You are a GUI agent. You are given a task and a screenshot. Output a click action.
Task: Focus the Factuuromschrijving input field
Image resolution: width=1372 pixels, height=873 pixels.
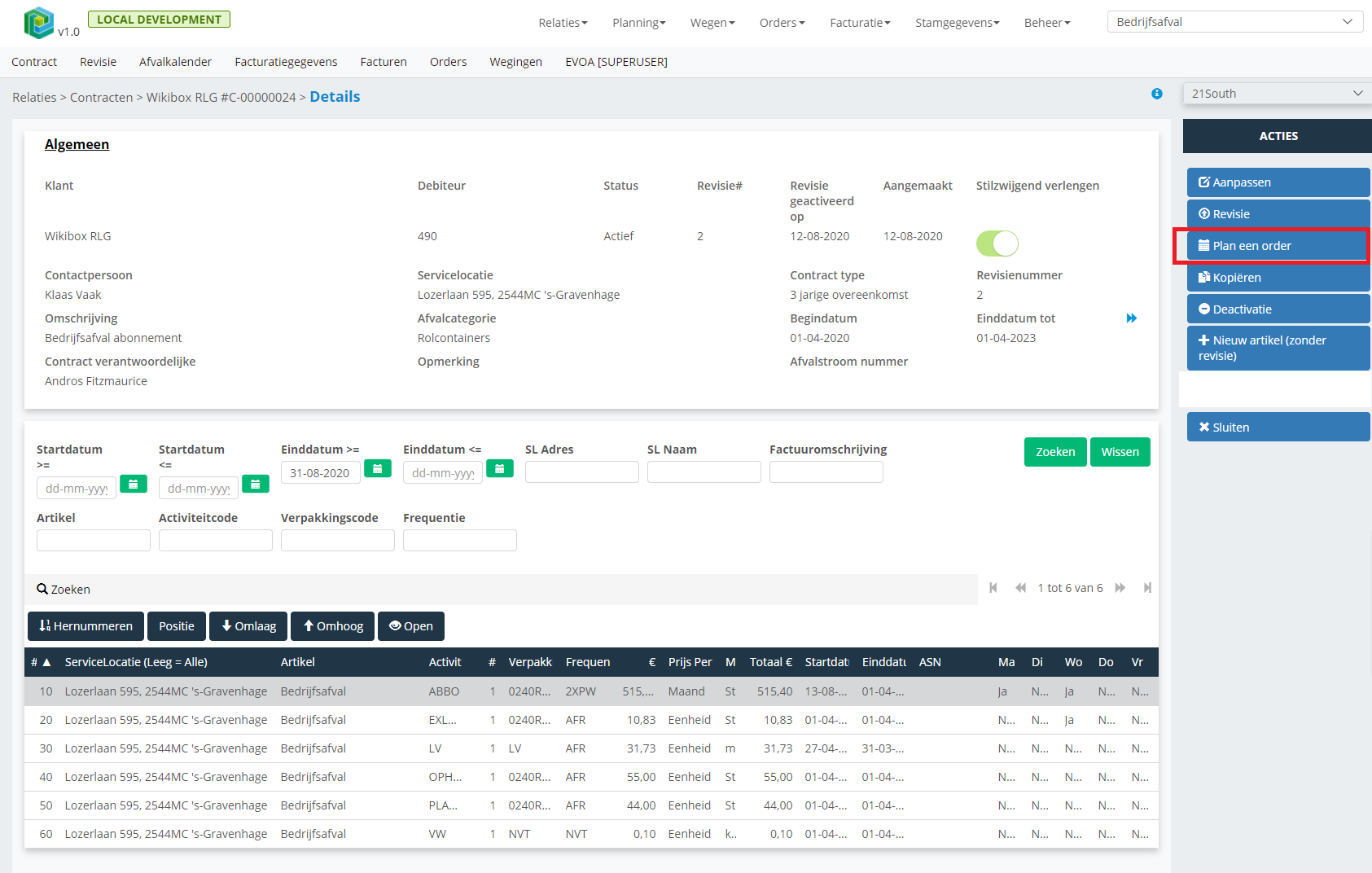coord(826,472)
